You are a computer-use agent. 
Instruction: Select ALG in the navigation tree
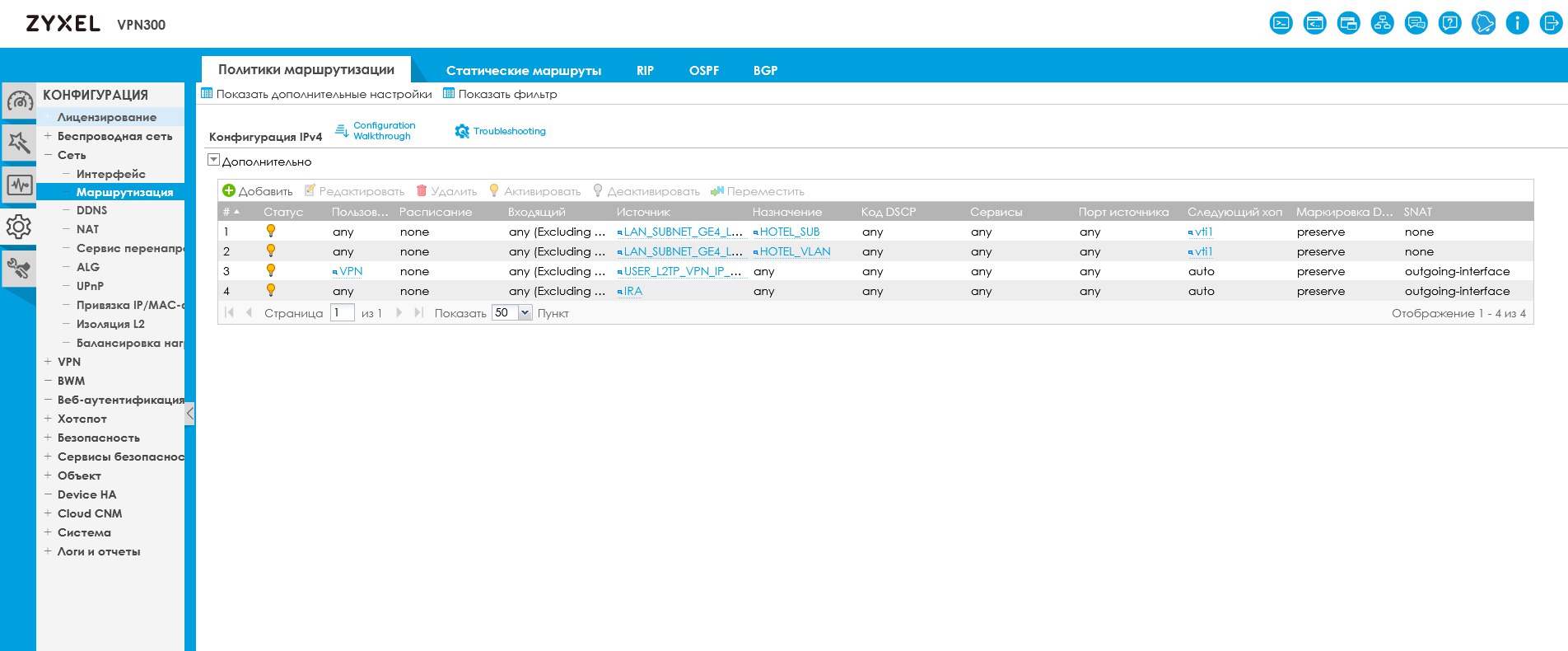tap(88, 267)
